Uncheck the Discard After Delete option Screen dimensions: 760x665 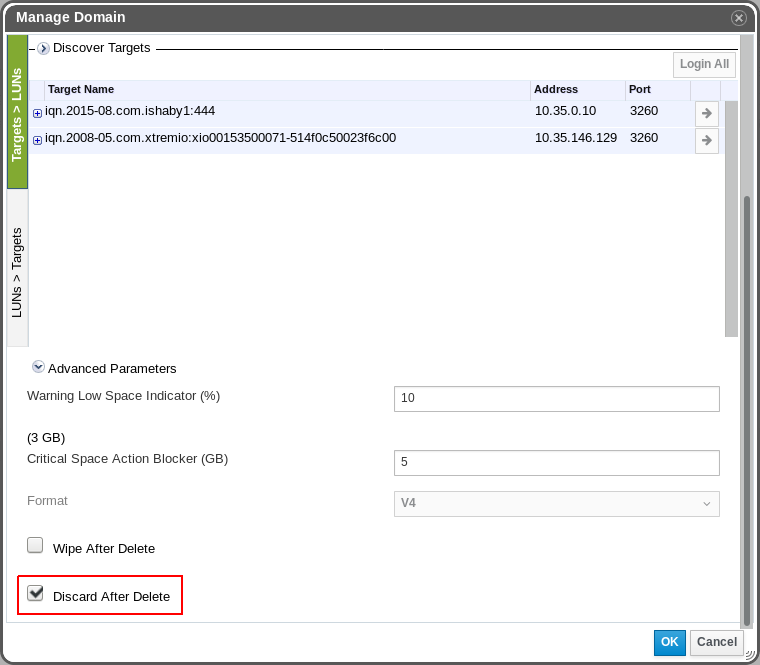point(35,593)
